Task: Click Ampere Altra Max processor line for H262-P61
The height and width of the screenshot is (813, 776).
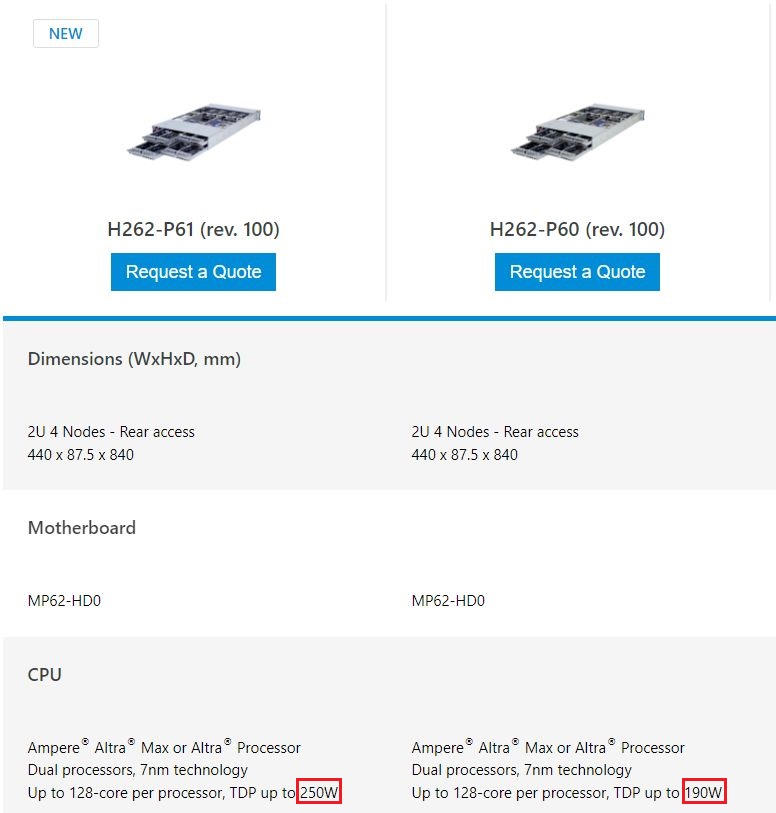Action: [164, 747]
